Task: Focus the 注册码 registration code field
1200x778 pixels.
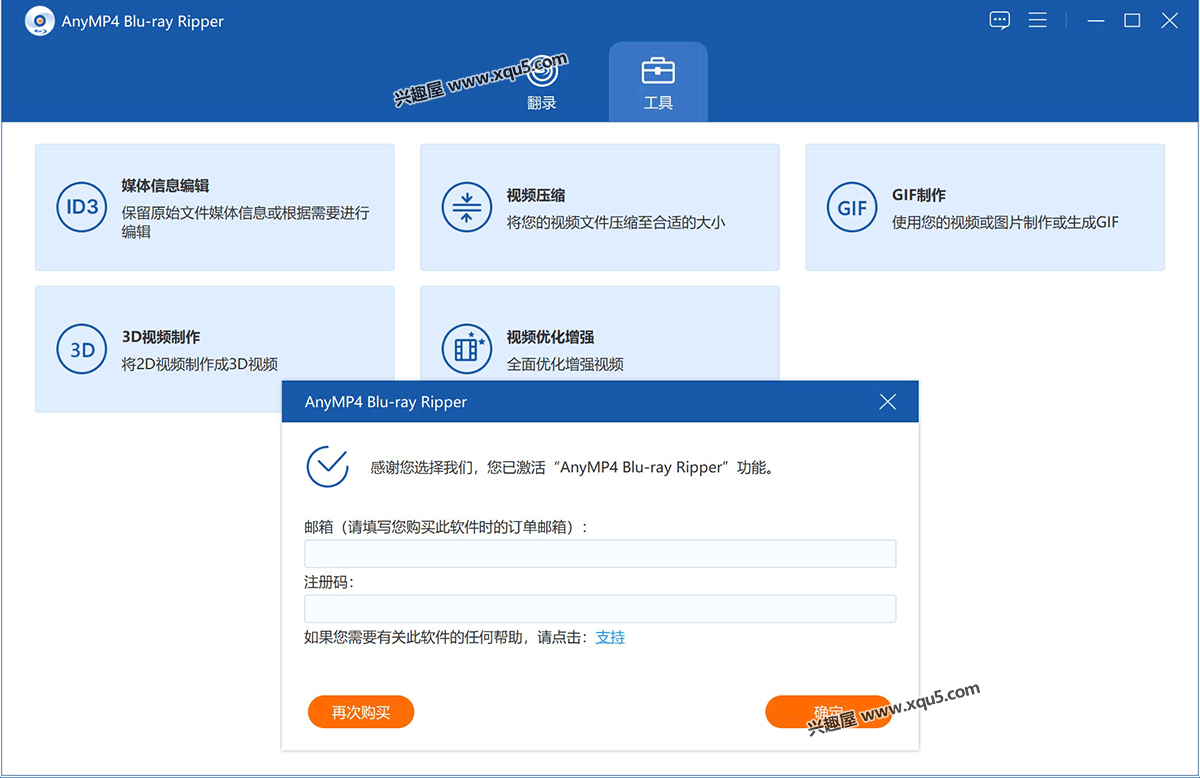Action: pyautogui.click(x=600, y=609)
